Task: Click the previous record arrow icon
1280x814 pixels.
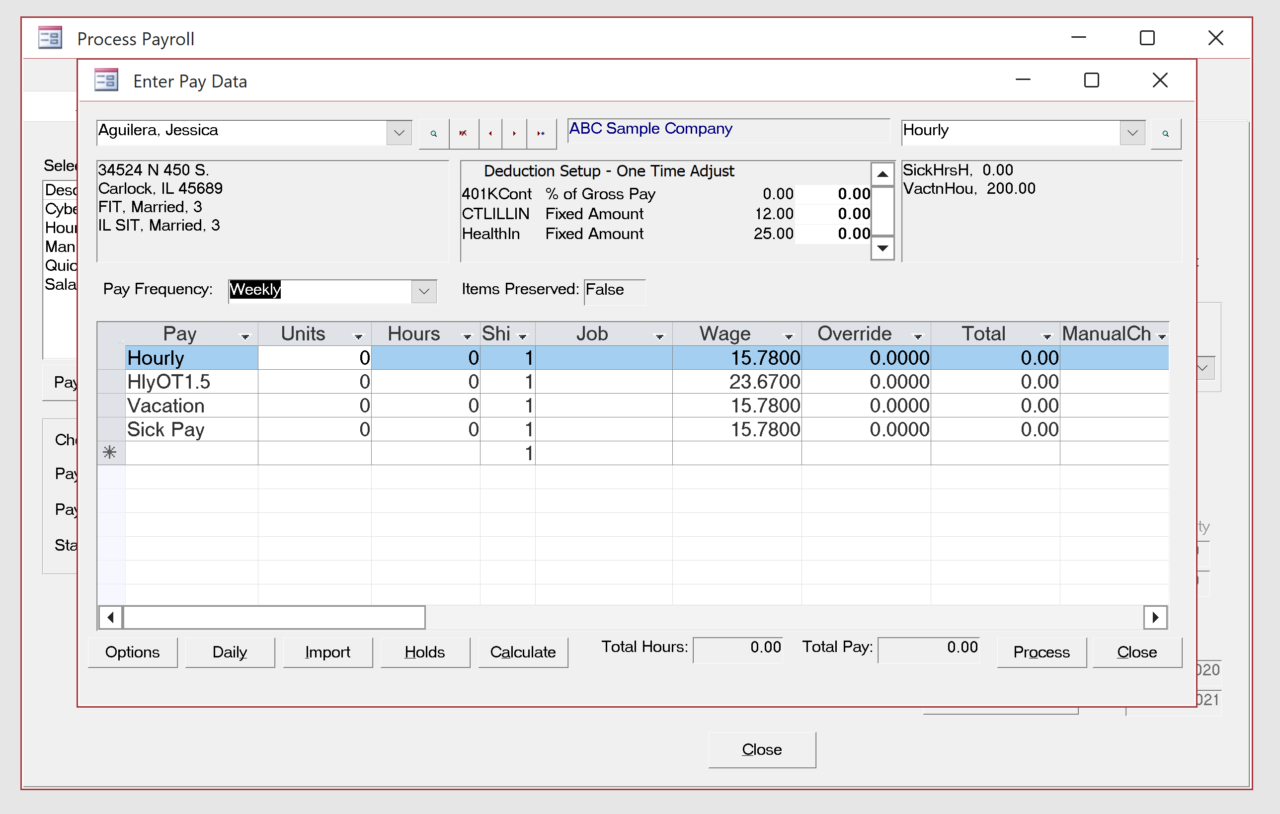Action: point(489,133)
